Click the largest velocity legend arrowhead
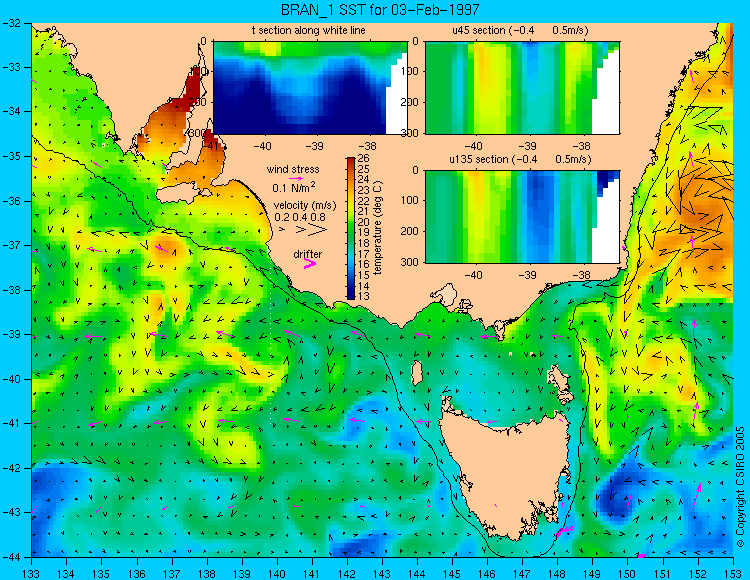Image resolution: width=750 pixels, height=580 pixels. (x=318, y=230)
